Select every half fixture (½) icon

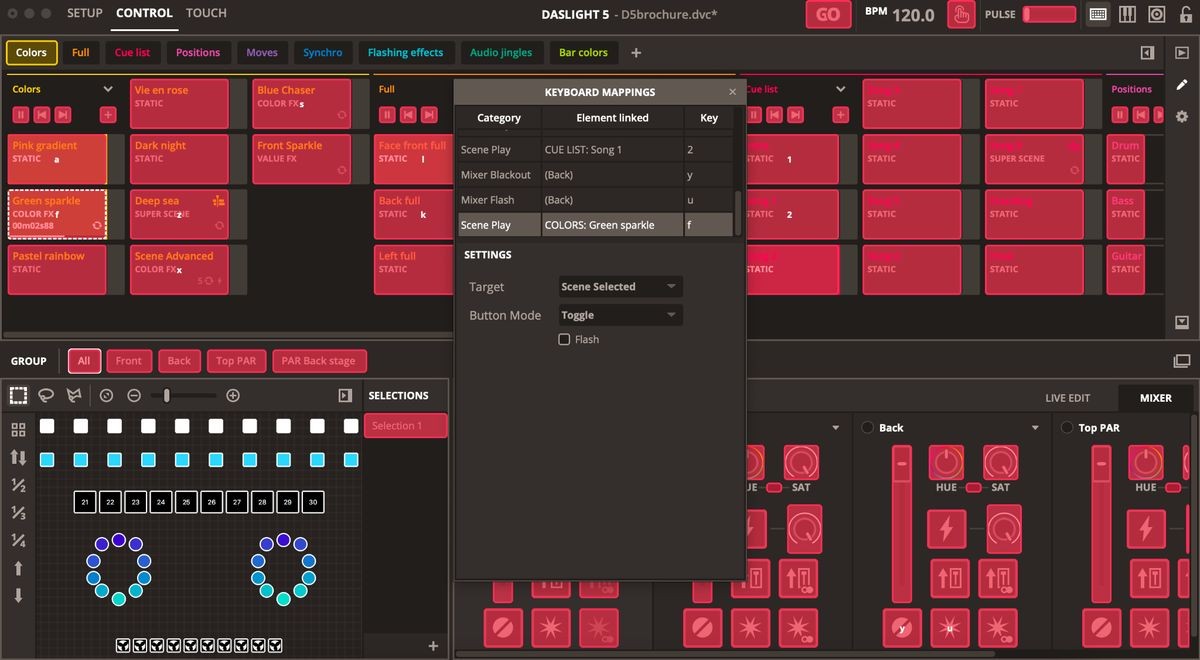pyautogui.click(x=18, y=485)
